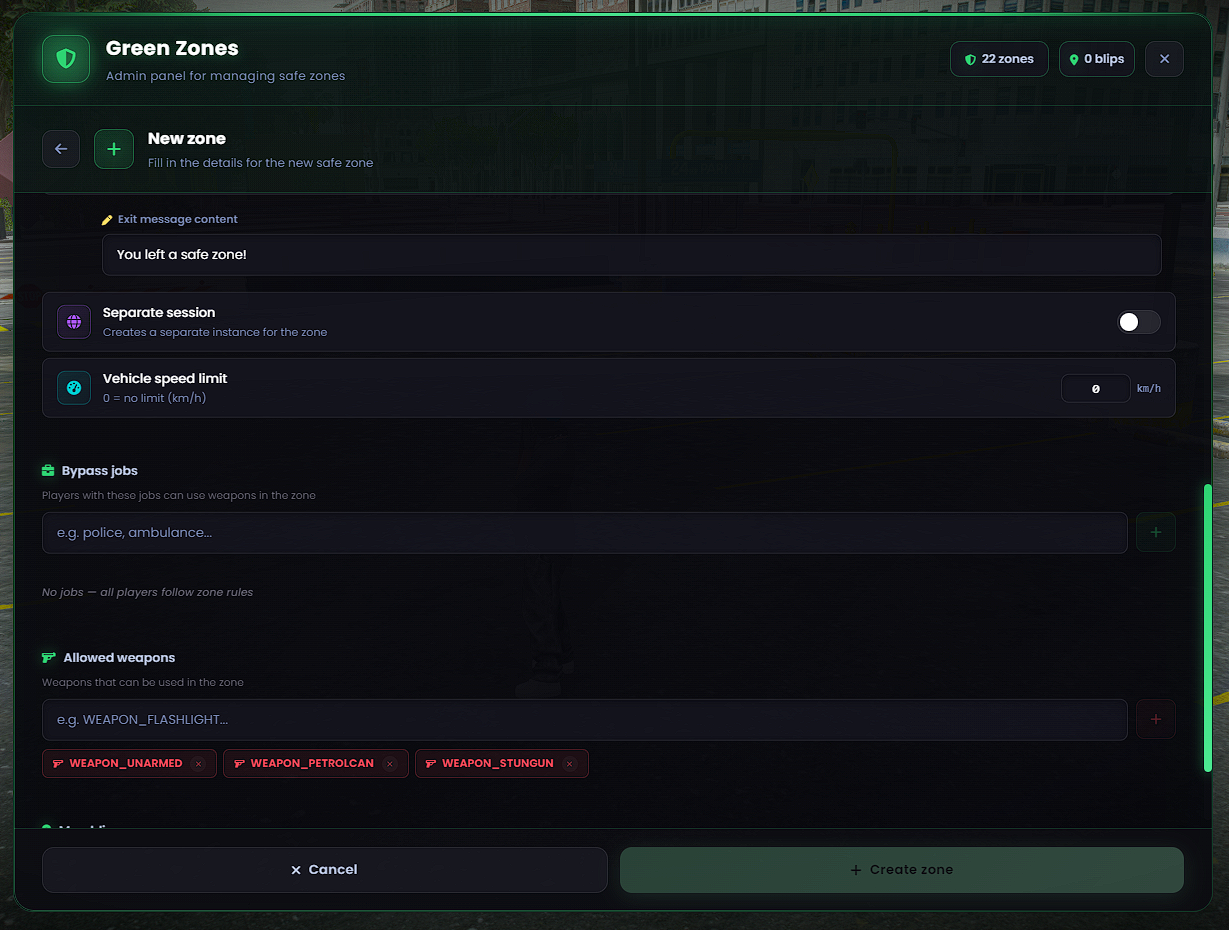
Task: Click the briefcase icon beside Bypass jobs
Action: point(48,471)
